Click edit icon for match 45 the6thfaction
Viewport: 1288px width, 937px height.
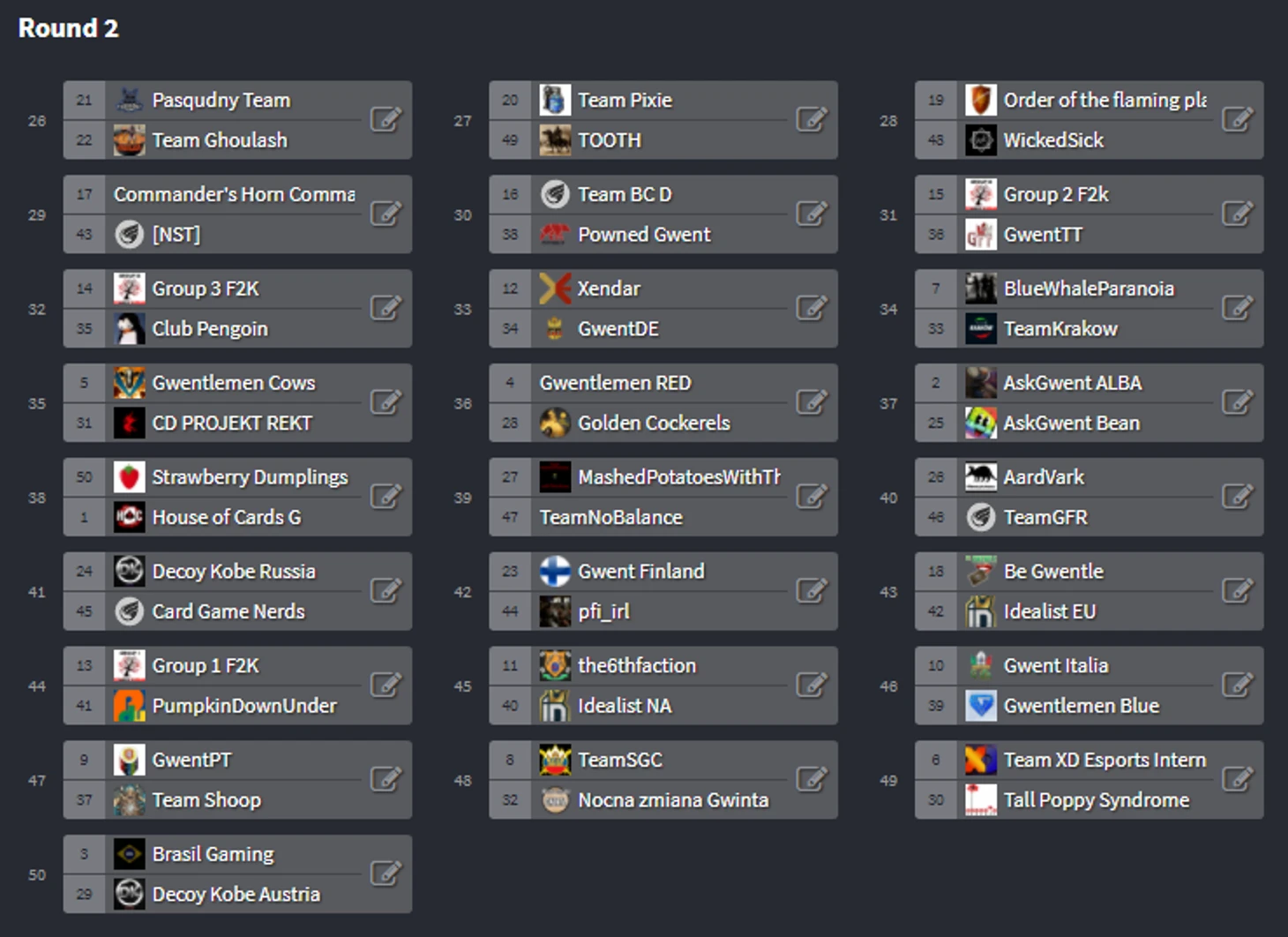point(812,686)
